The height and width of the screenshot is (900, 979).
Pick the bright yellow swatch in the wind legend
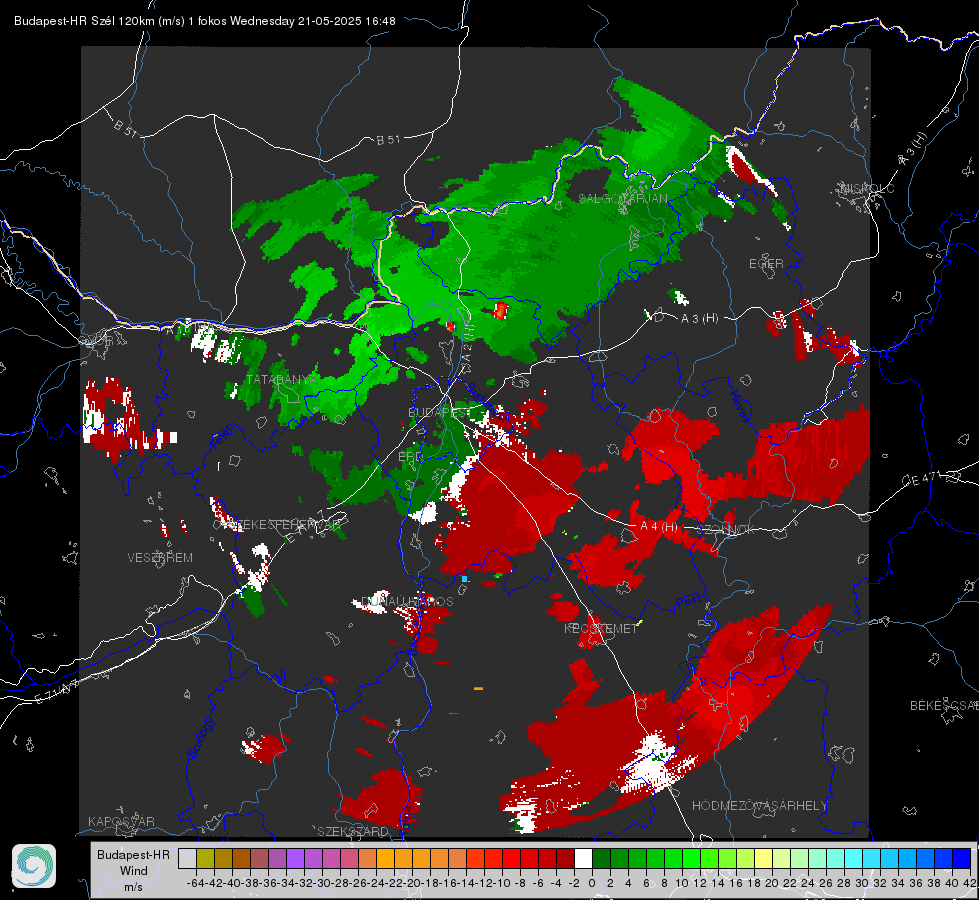coord(763,859)
